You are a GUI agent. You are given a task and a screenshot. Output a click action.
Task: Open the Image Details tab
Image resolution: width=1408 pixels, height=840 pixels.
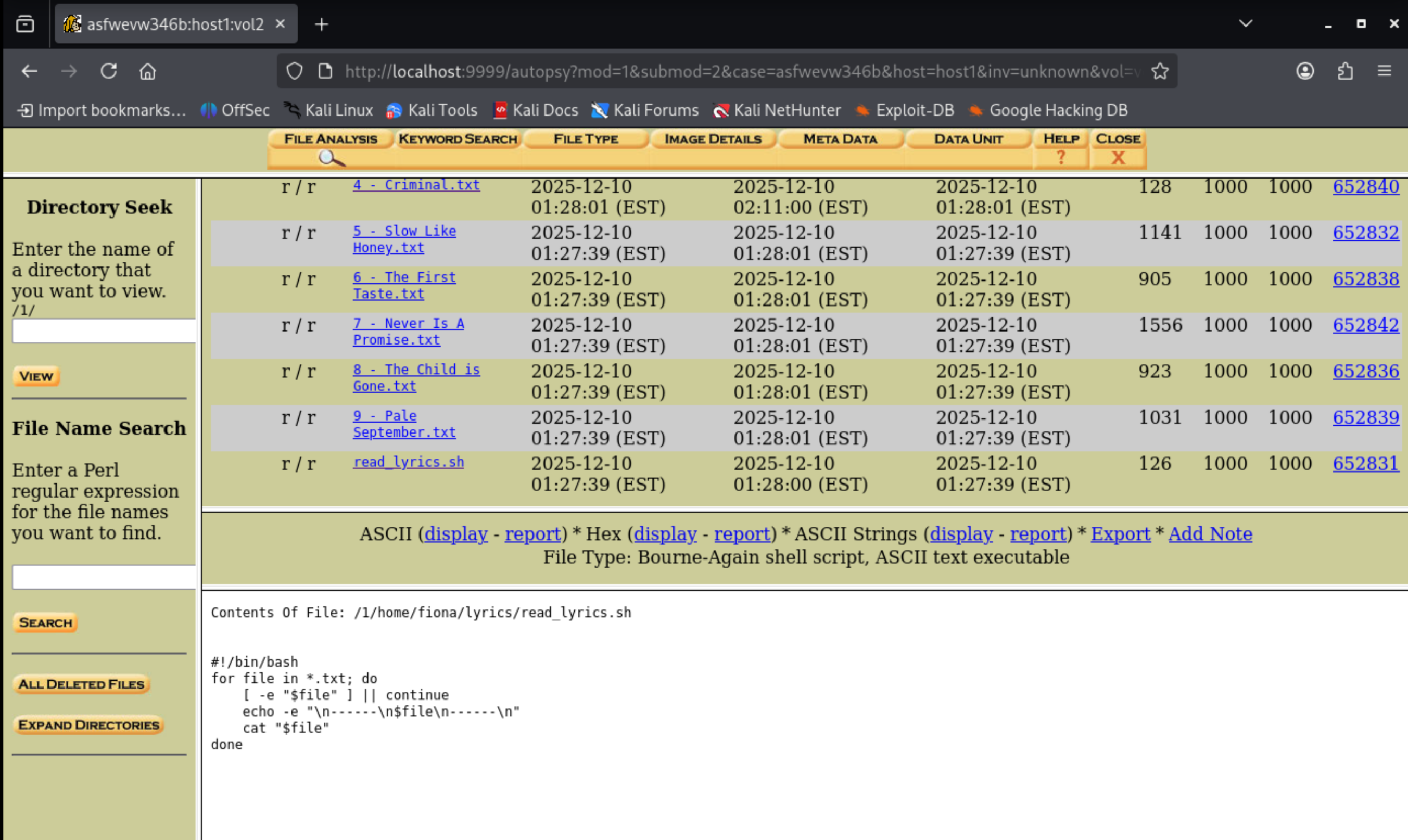pyautogui.click(x=713, y=138)
